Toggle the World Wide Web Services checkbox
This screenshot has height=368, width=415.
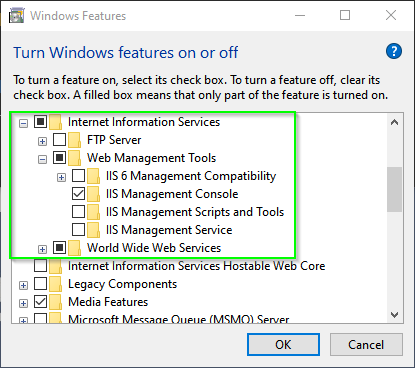pyautogui.click(x=59, y=248)
